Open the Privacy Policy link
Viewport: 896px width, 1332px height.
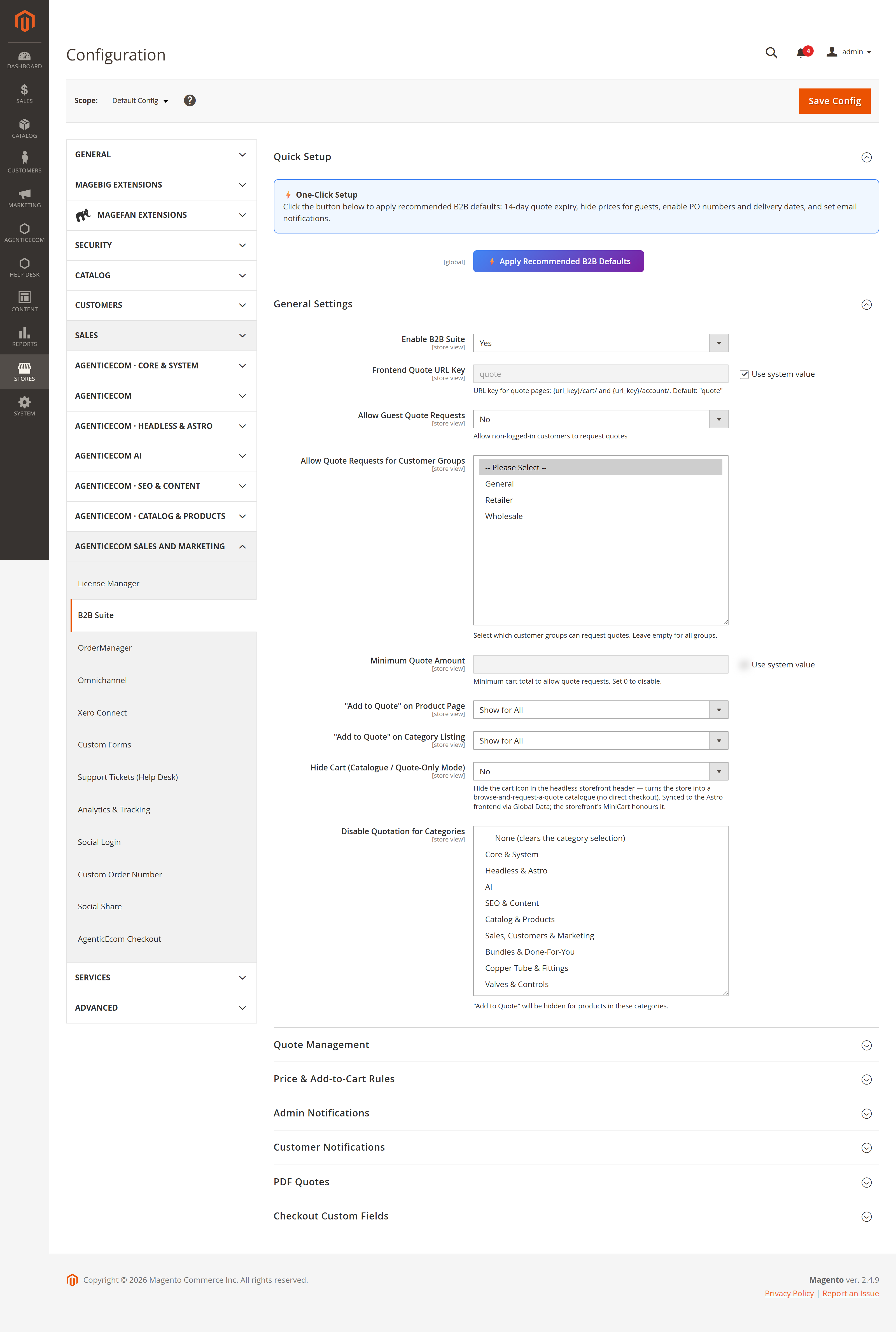pos(788,1294)
